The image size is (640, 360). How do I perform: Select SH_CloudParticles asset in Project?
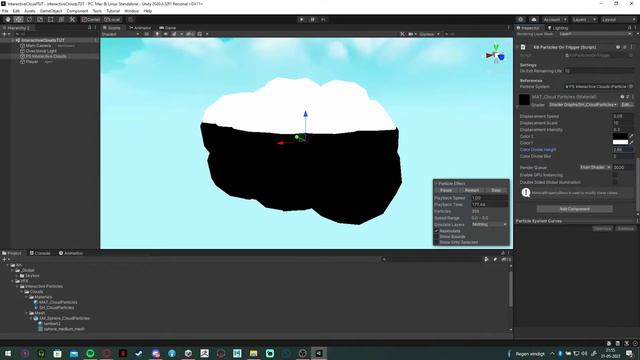(x=54, y=308)
